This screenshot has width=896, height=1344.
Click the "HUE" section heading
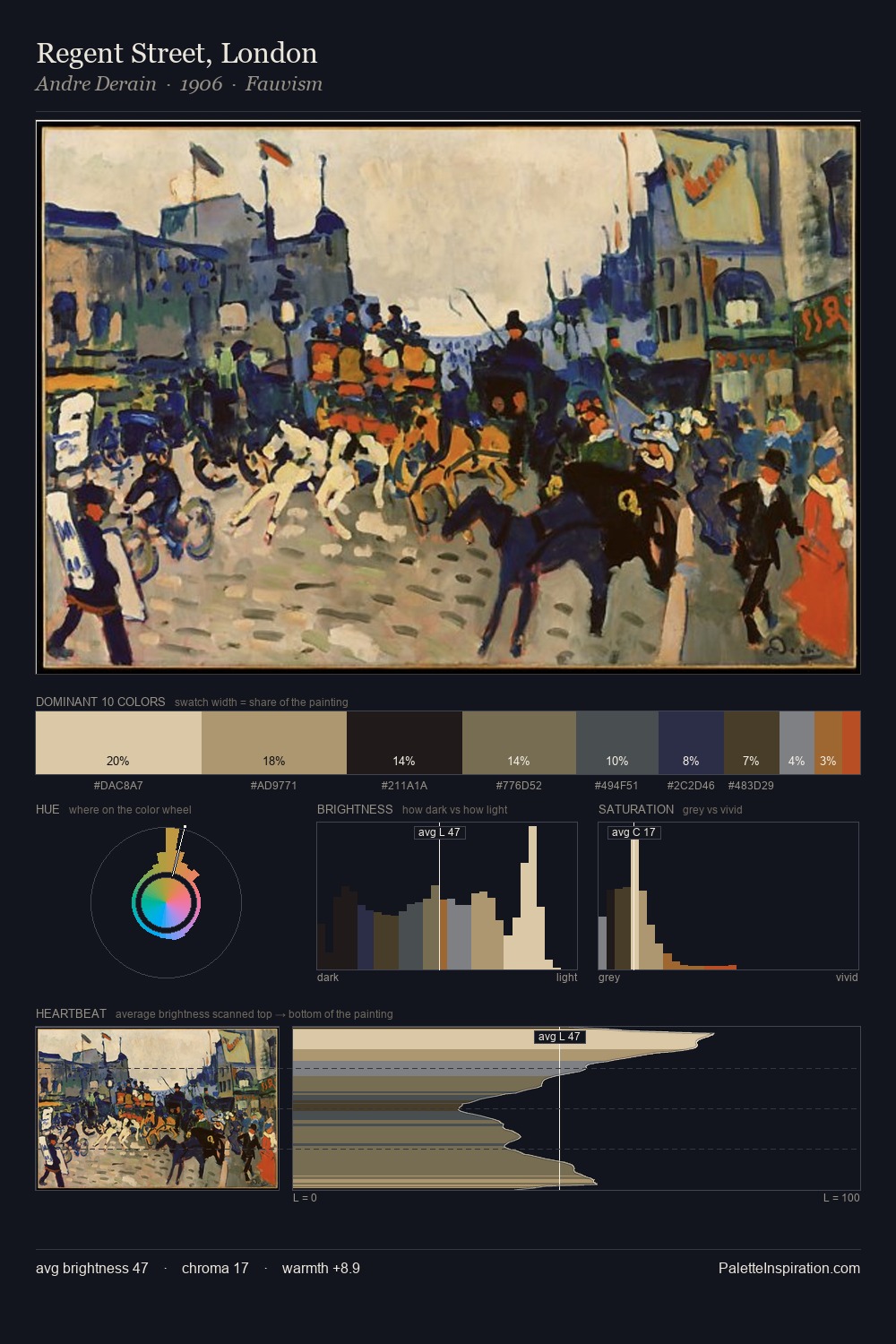47,809
